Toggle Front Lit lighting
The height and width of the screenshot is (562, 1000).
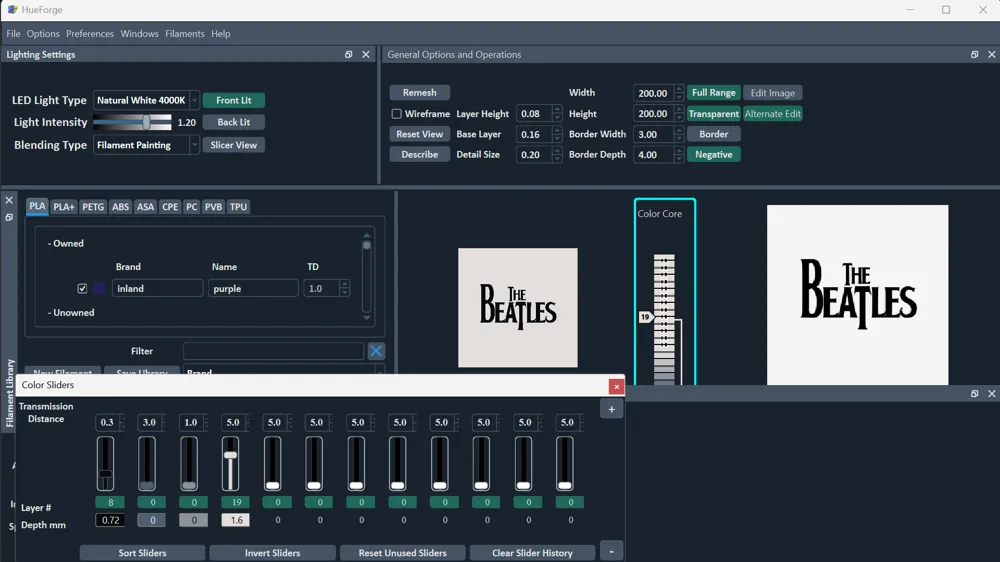pyautogui.click(x=233, y=100)
